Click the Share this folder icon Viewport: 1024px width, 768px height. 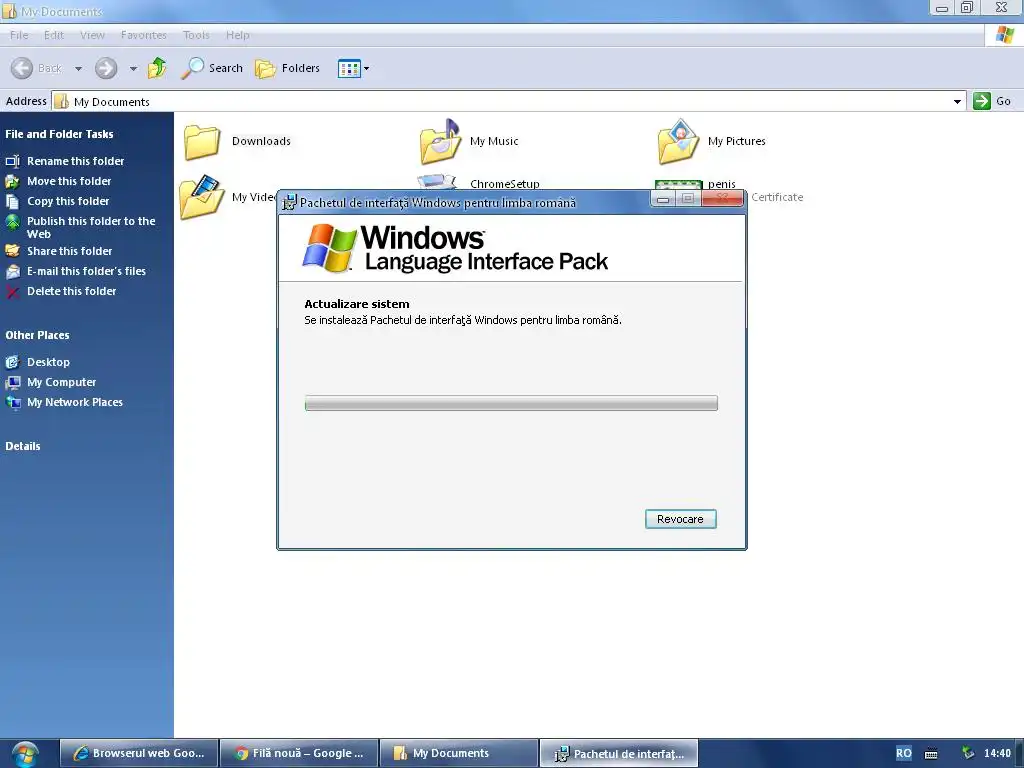point(12,251)
